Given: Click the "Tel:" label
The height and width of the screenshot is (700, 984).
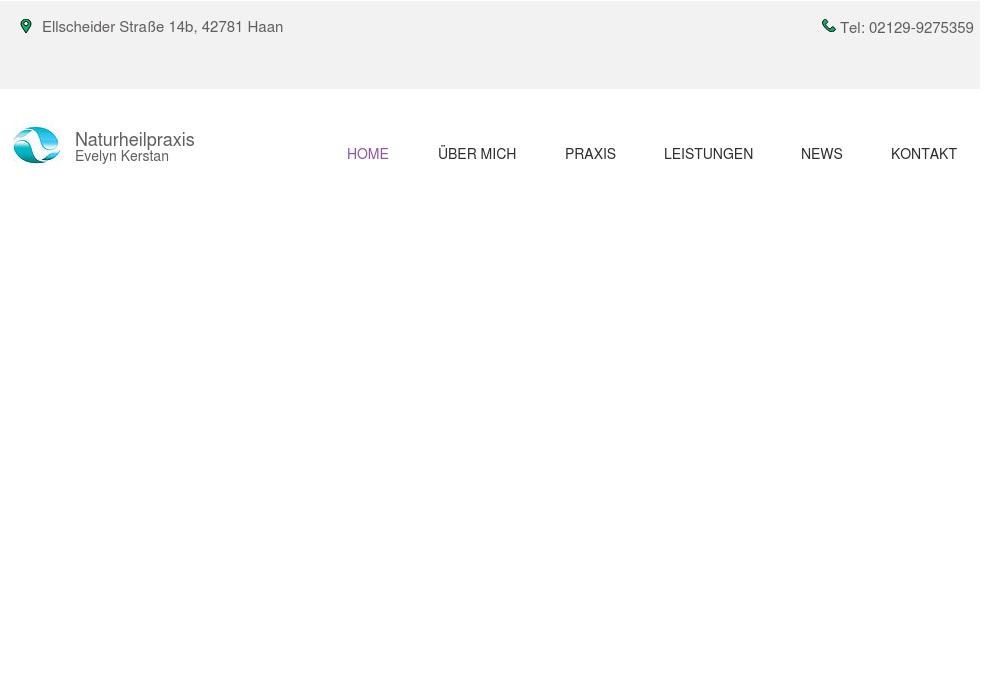Looking at the screenshot, I should point(852,28).
